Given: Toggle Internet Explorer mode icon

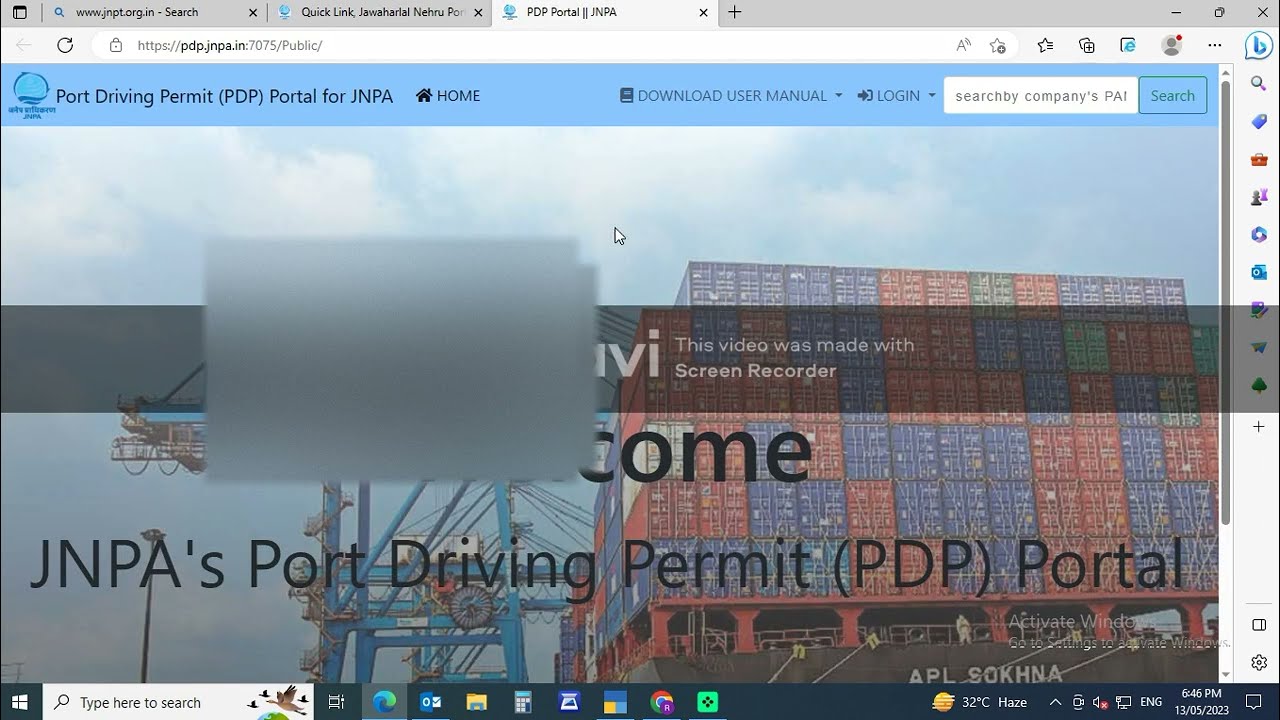Looking at the screenshot, I should (x=1128, y=45).
